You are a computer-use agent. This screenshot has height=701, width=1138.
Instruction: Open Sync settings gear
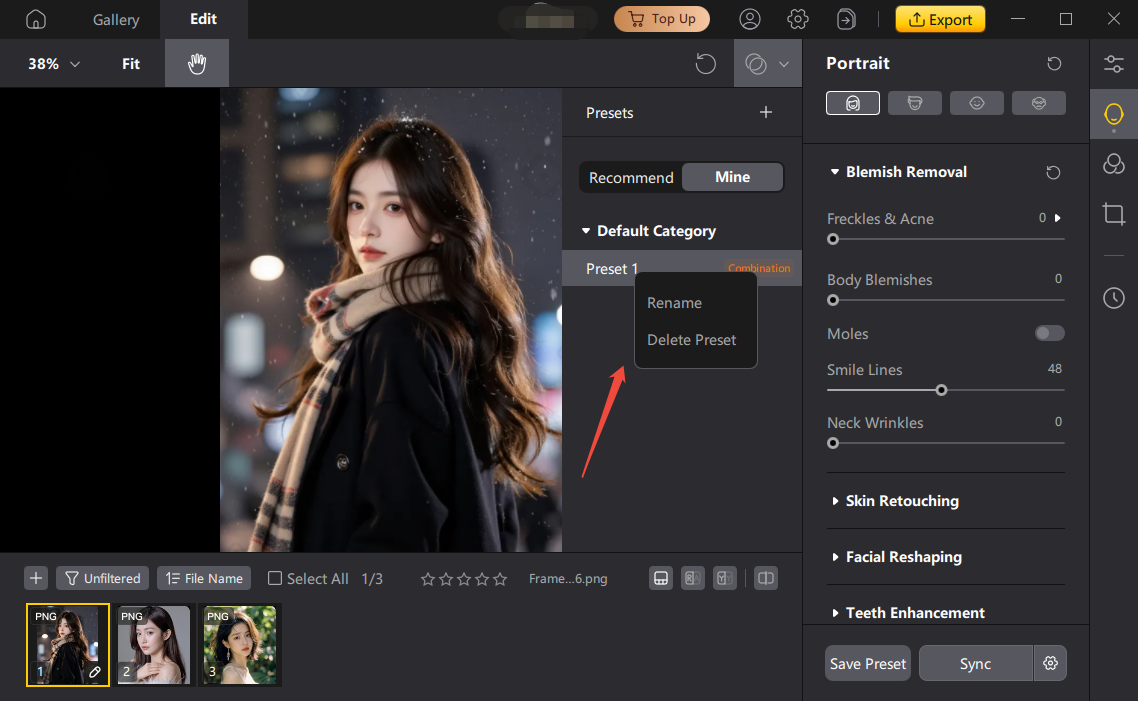click(1050, 663)
